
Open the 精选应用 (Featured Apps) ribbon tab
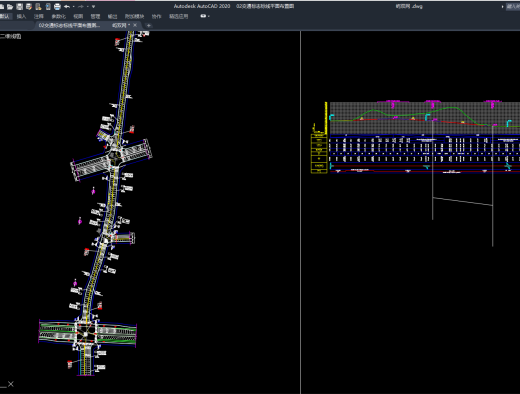click(x=179, y=16)
